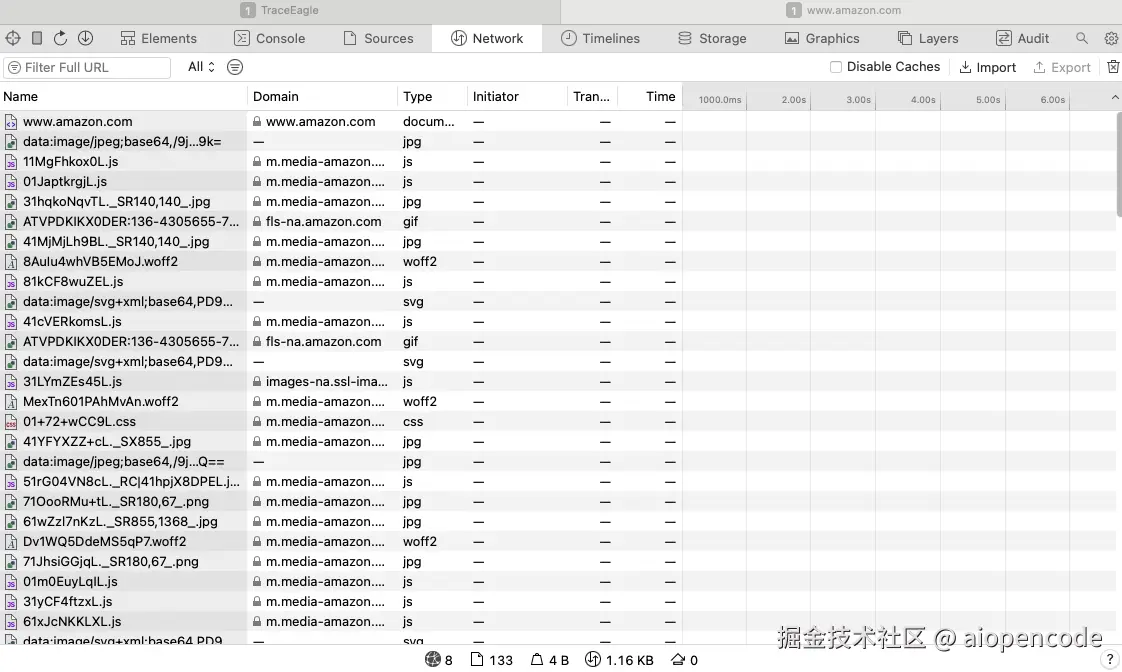This screenshot has width=1122, height=672.
Task: Select the 71OooRMu+tL._SR180,67_.png row
Action: pos(341,502)
